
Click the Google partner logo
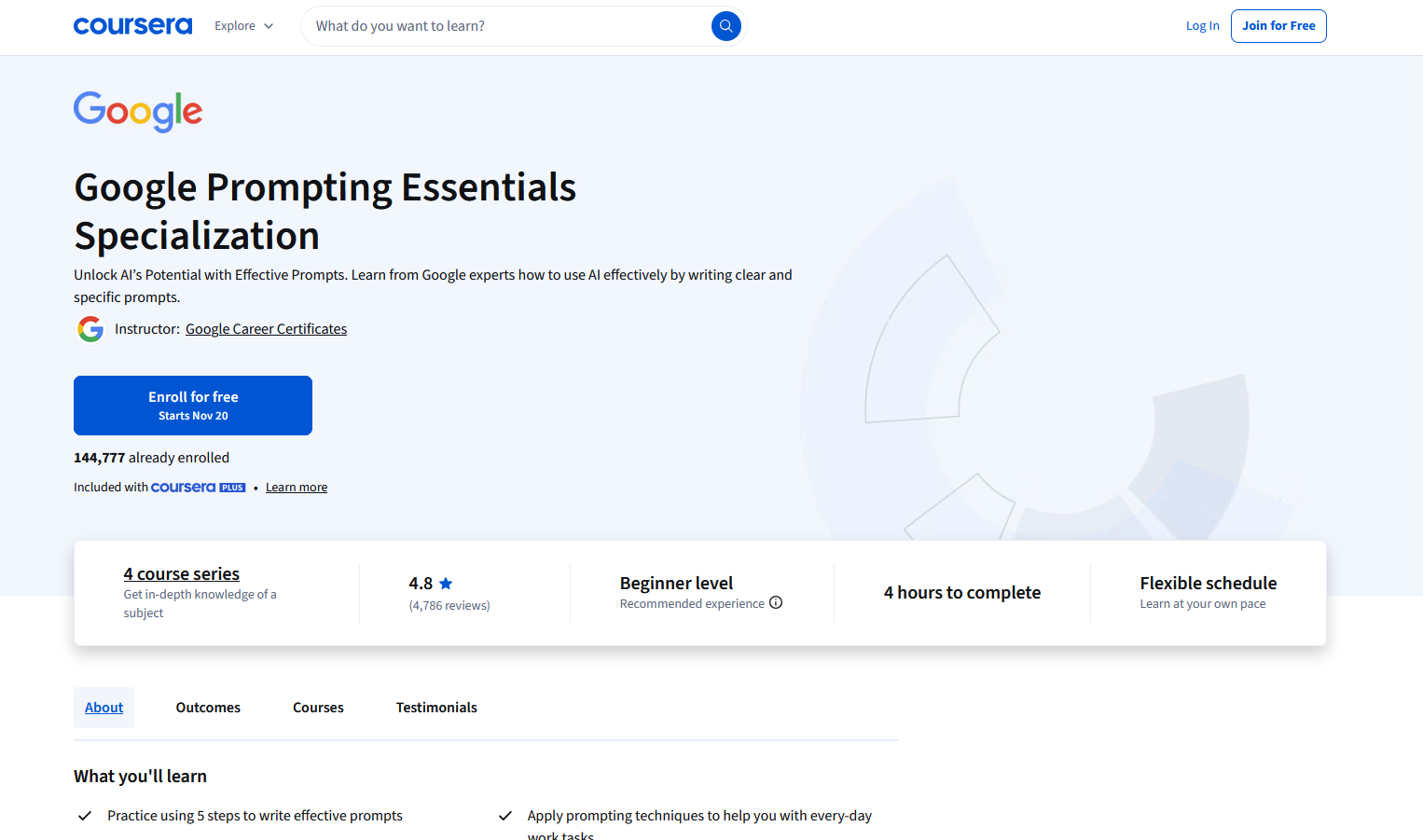[138, 112]
